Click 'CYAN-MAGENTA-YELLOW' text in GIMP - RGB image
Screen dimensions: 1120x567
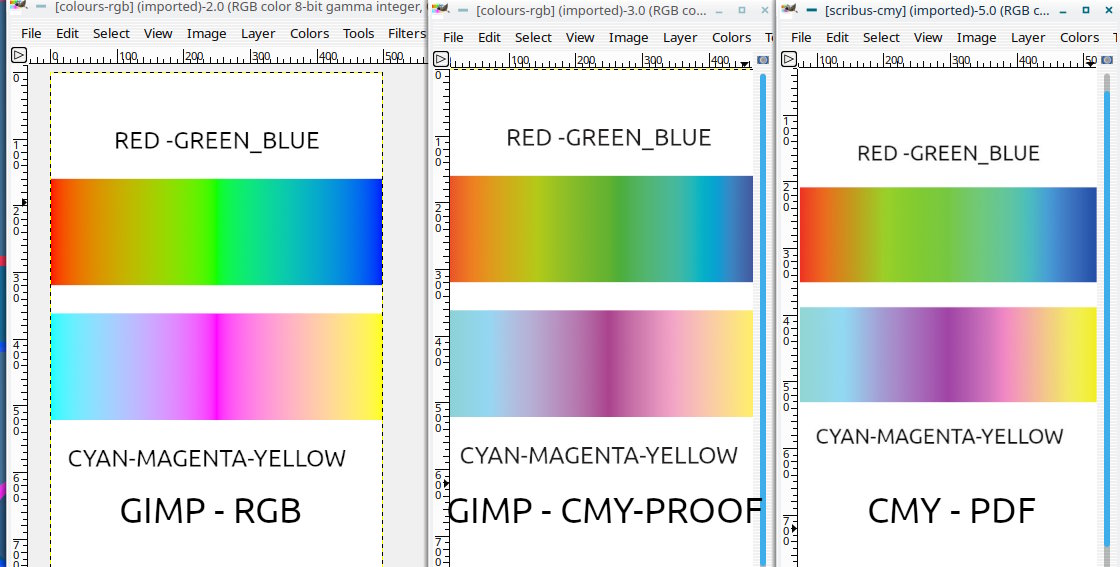point(207,458)
